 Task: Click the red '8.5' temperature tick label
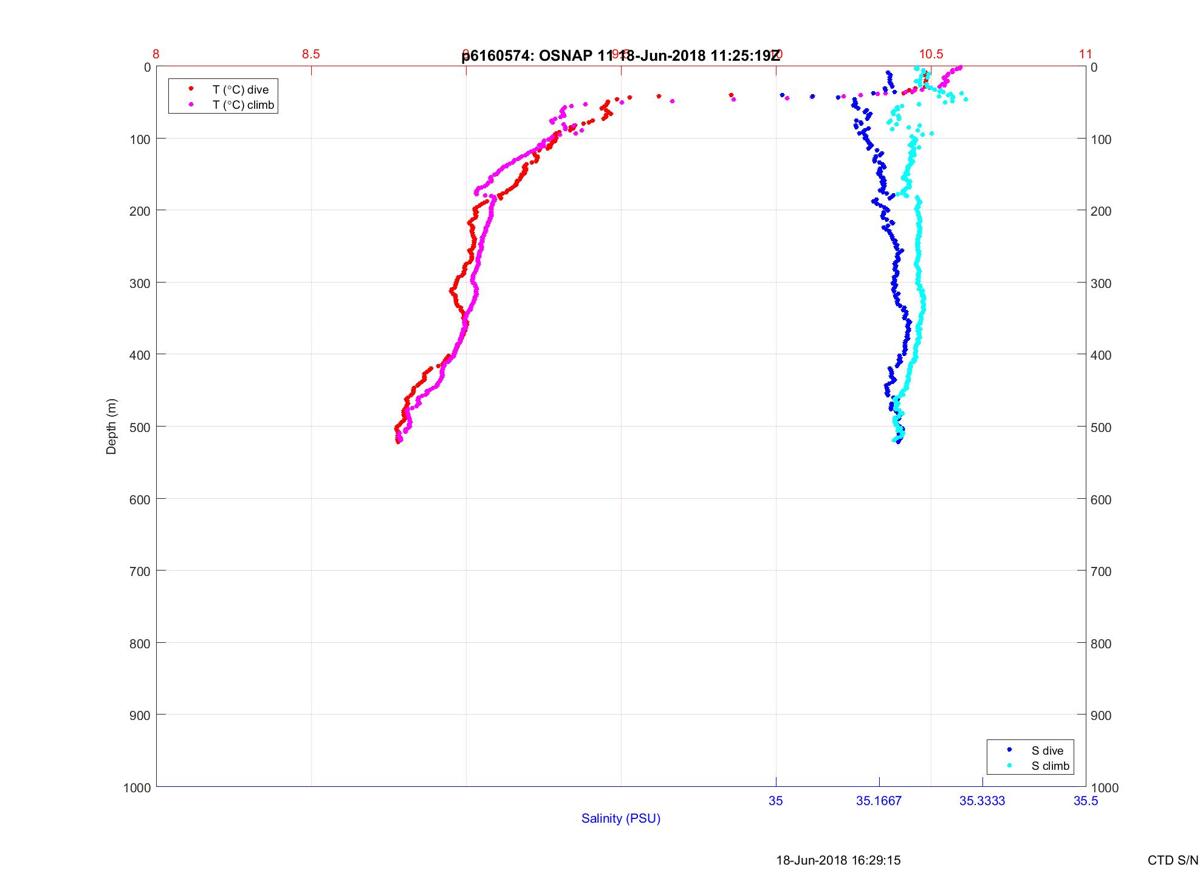click(x=311, y=54)
